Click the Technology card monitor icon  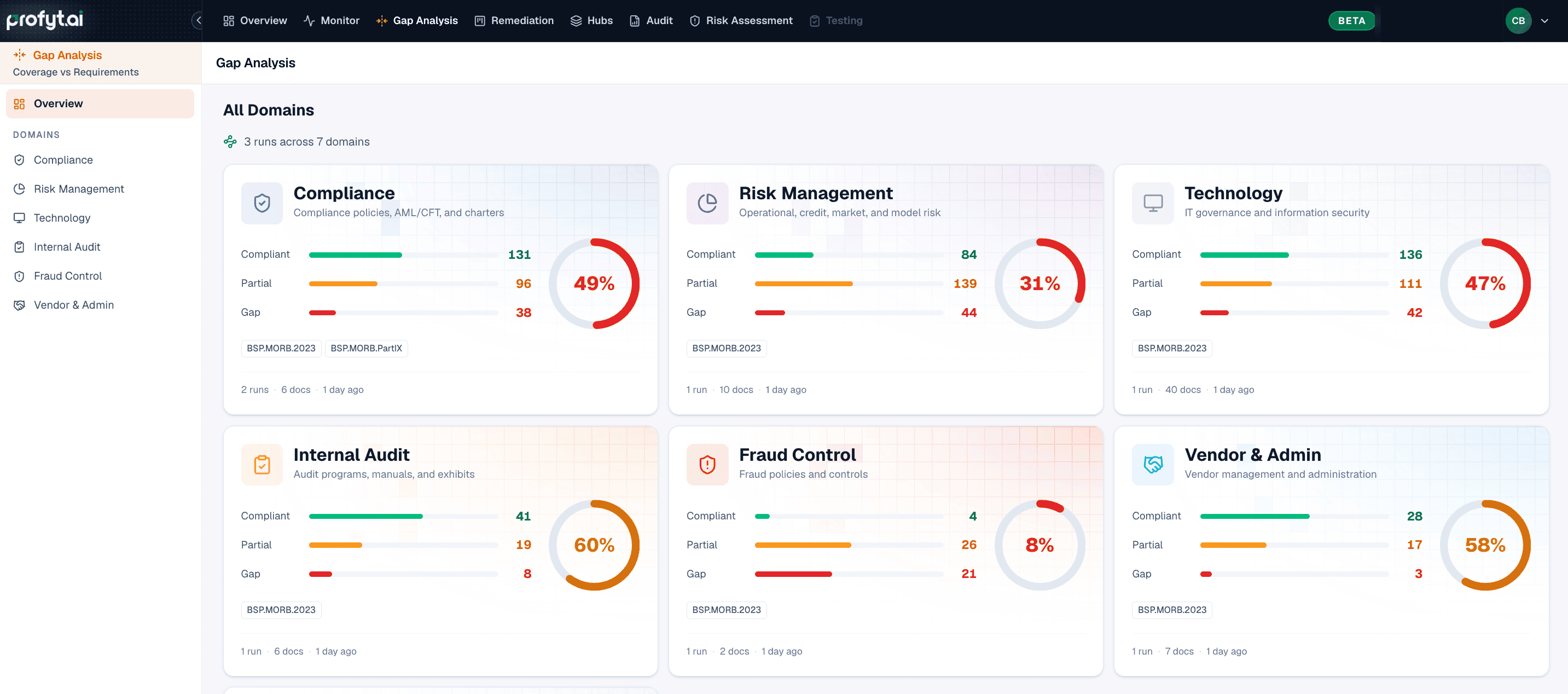click(1153, 203)
